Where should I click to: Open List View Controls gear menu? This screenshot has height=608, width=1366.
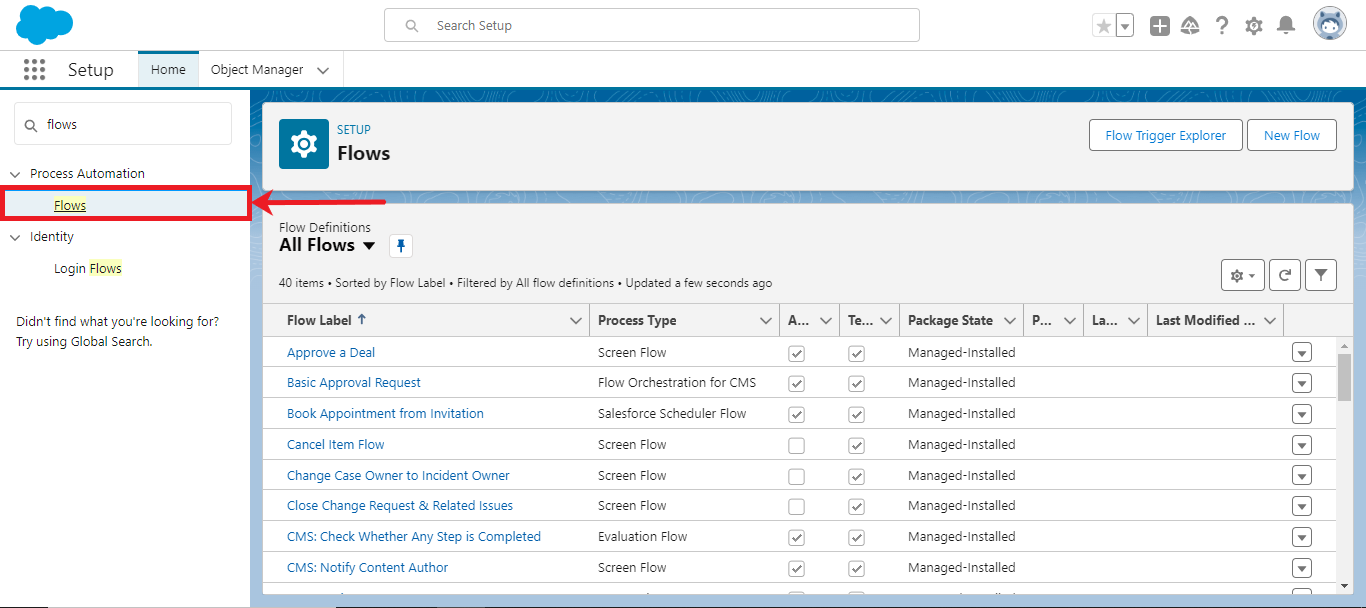(x=1243, y=275)
